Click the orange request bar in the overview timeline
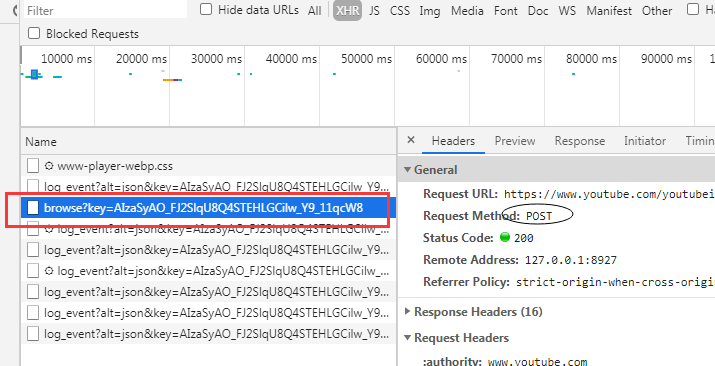 (168, 80)
